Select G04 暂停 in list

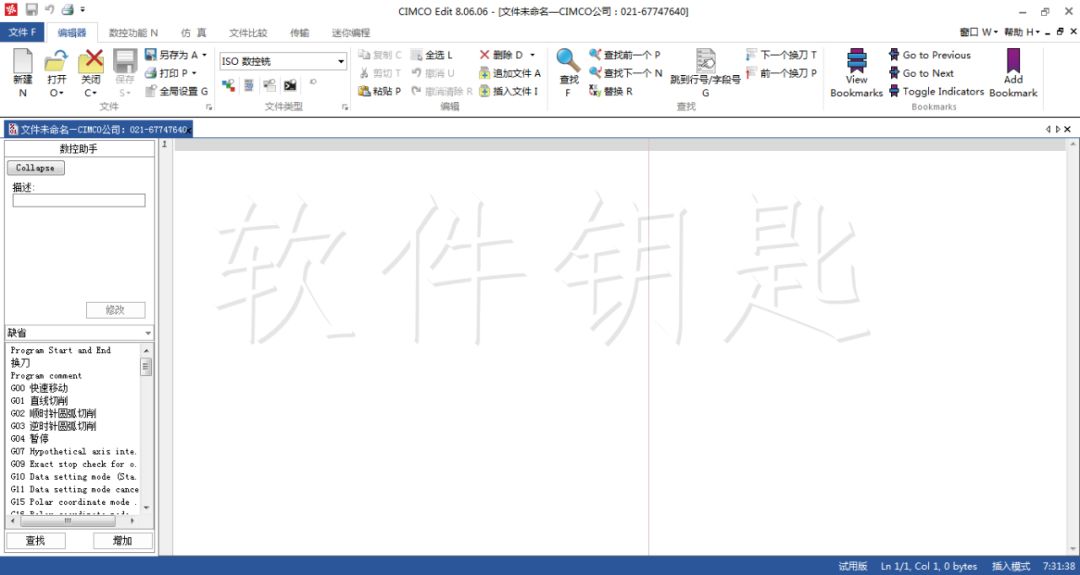click(30, 439)
